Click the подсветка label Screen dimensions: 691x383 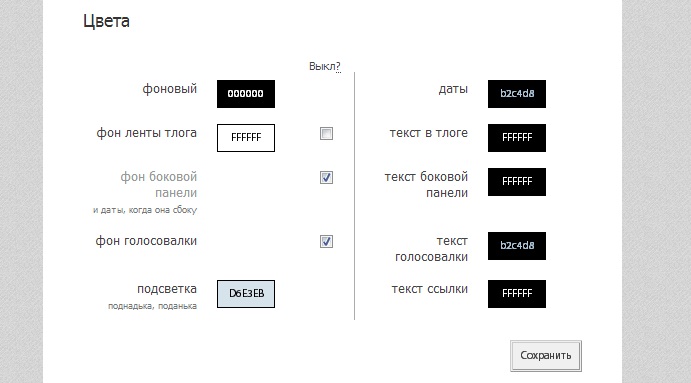point(167,289)
